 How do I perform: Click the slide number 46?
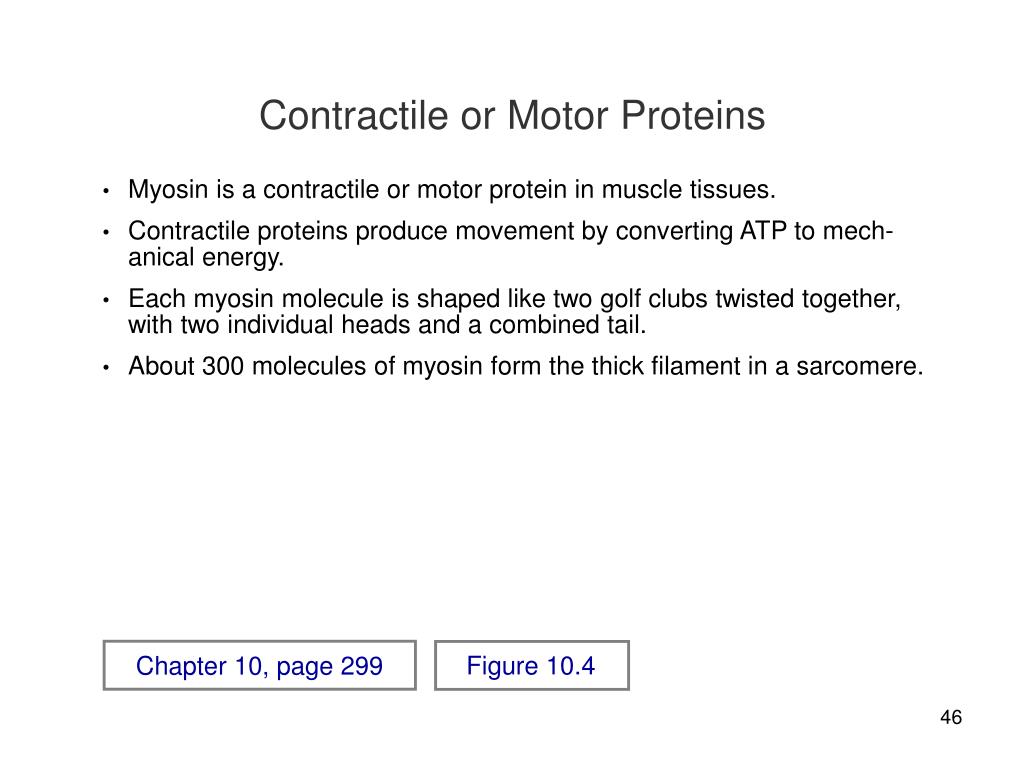pyautogui.click(x=951, y=717)
